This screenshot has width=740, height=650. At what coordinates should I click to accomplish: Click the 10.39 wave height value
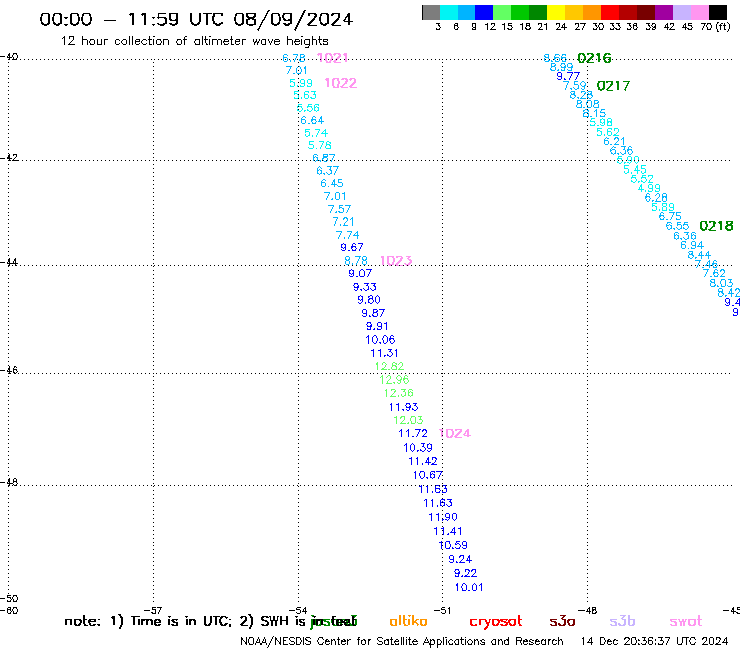click(x=418, y=447)
